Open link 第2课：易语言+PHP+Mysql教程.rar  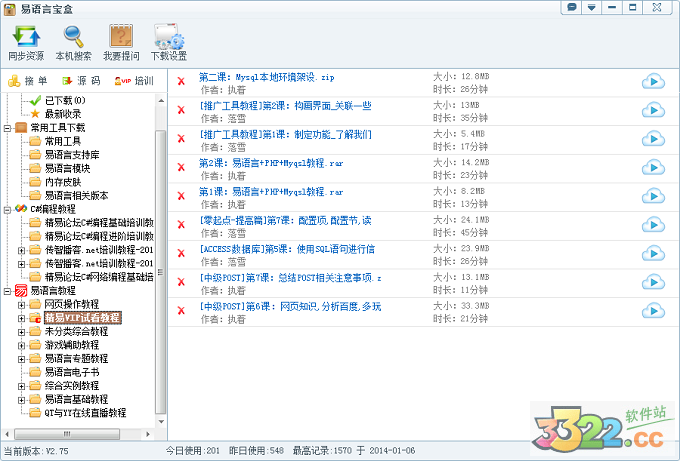271,163
